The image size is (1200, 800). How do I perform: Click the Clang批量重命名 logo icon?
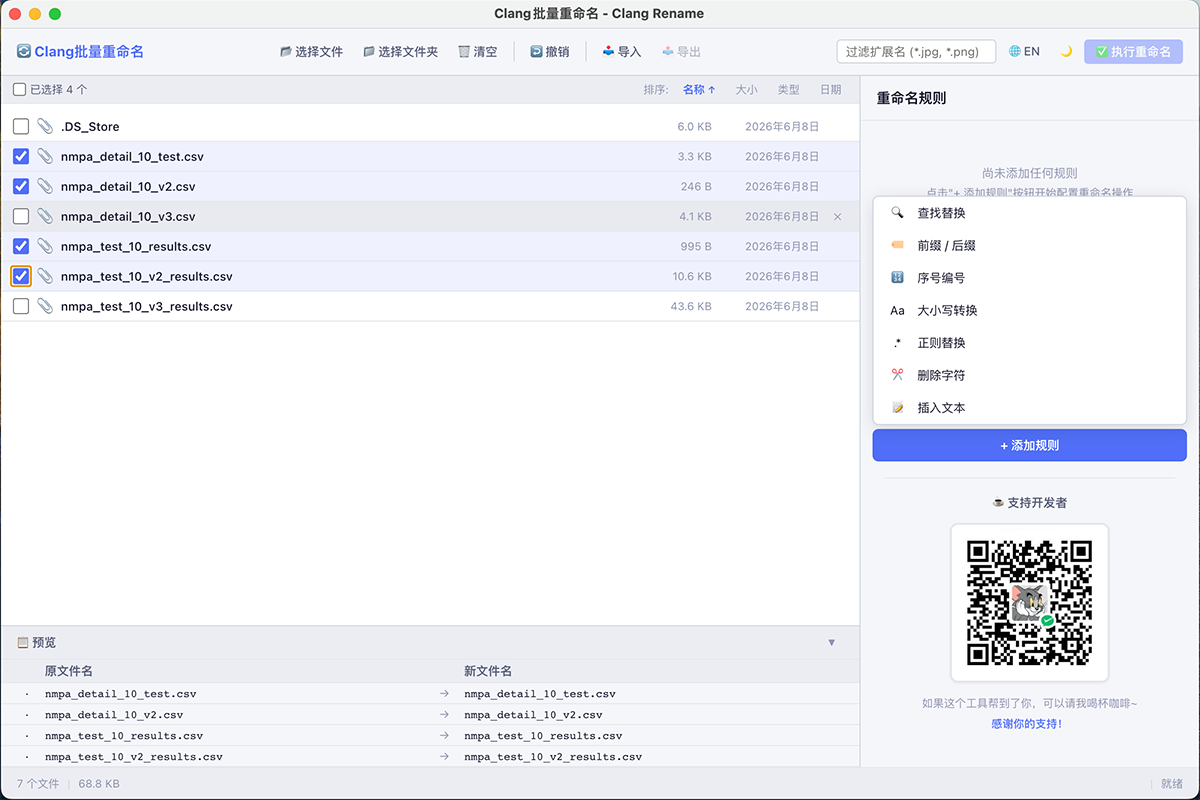23,51
